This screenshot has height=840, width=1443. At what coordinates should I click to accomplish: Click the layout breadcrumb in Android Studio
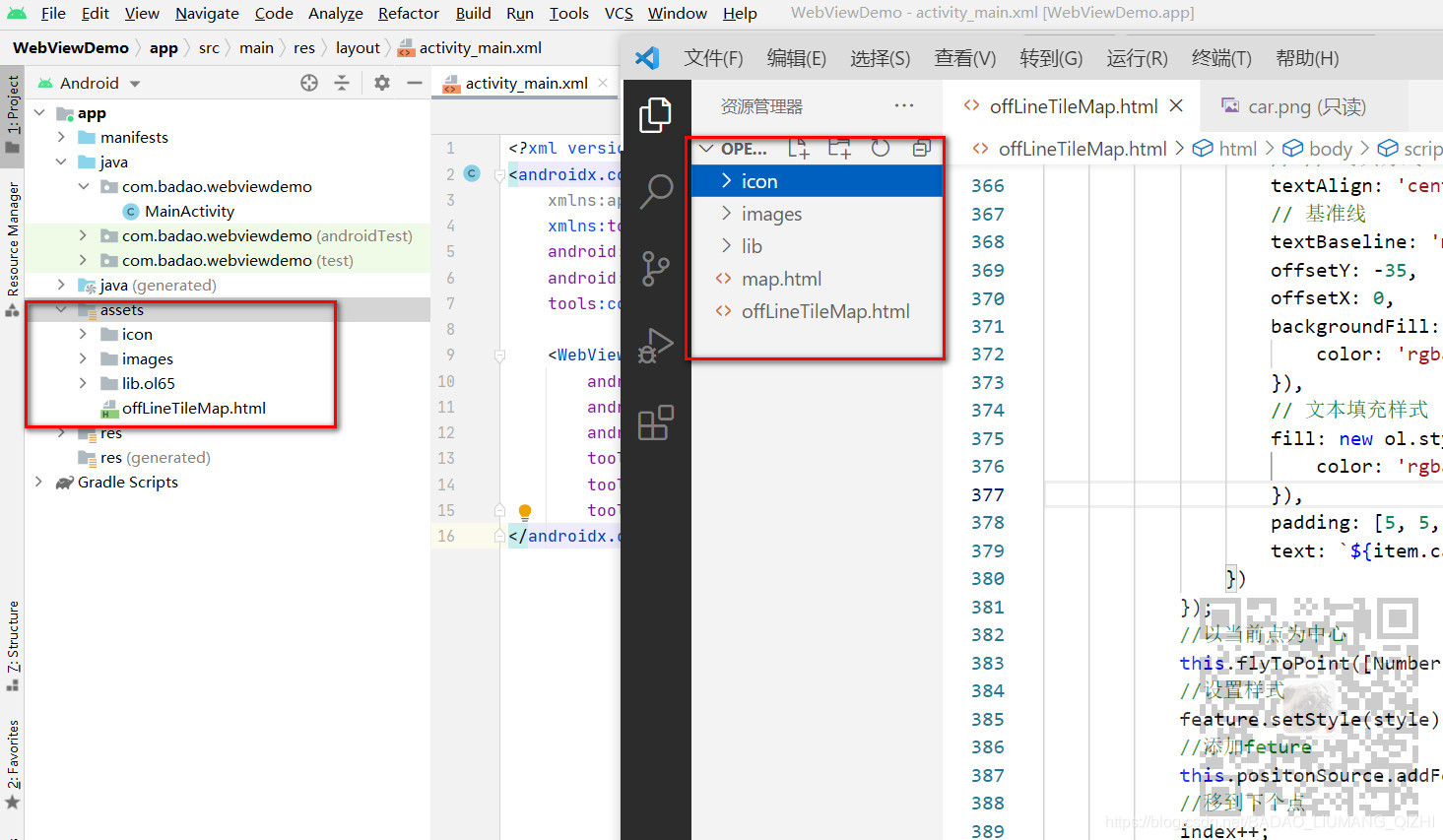pos(358,47)
